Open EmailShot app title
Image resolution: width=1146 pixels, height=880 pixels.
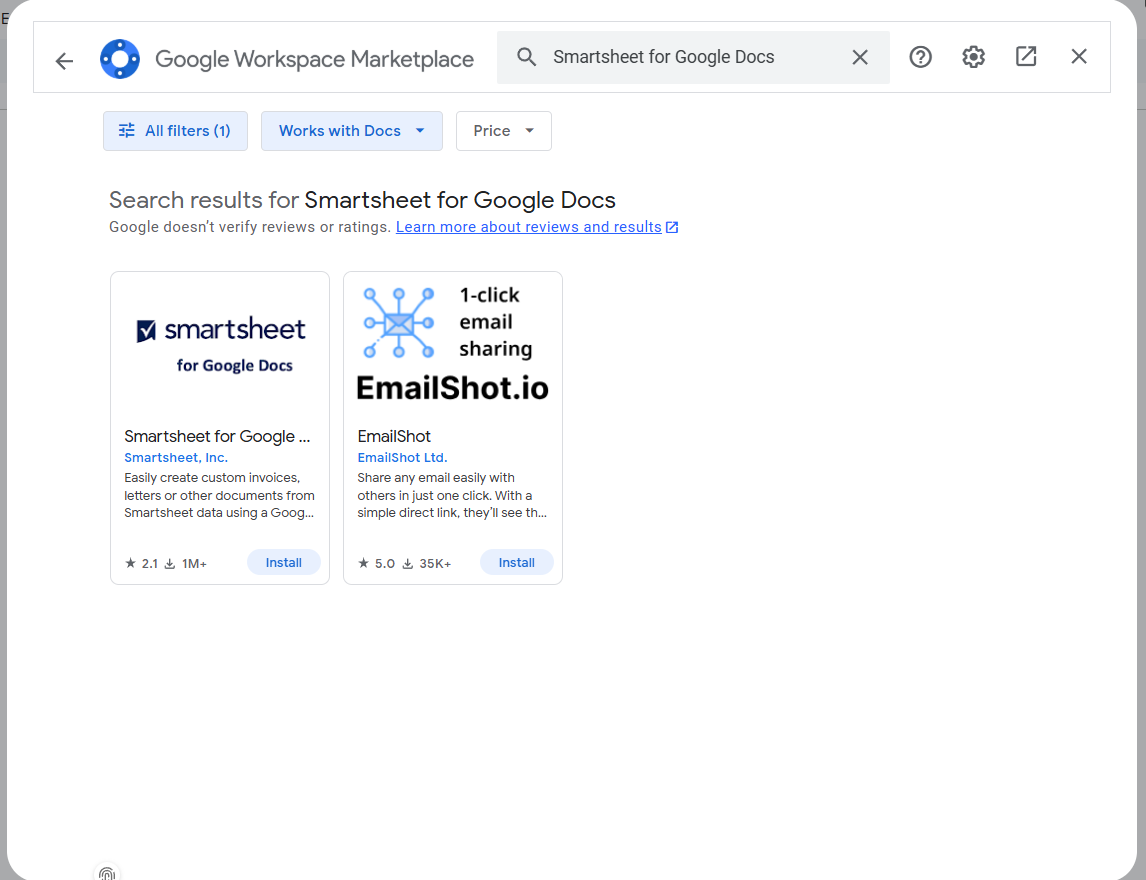(x=394, y=436)
